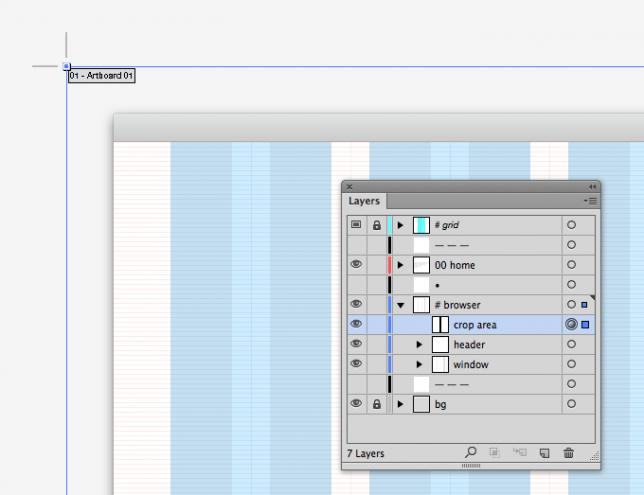
Task: Click the Locate Object magnifier icon
Action: pos(470,453)
